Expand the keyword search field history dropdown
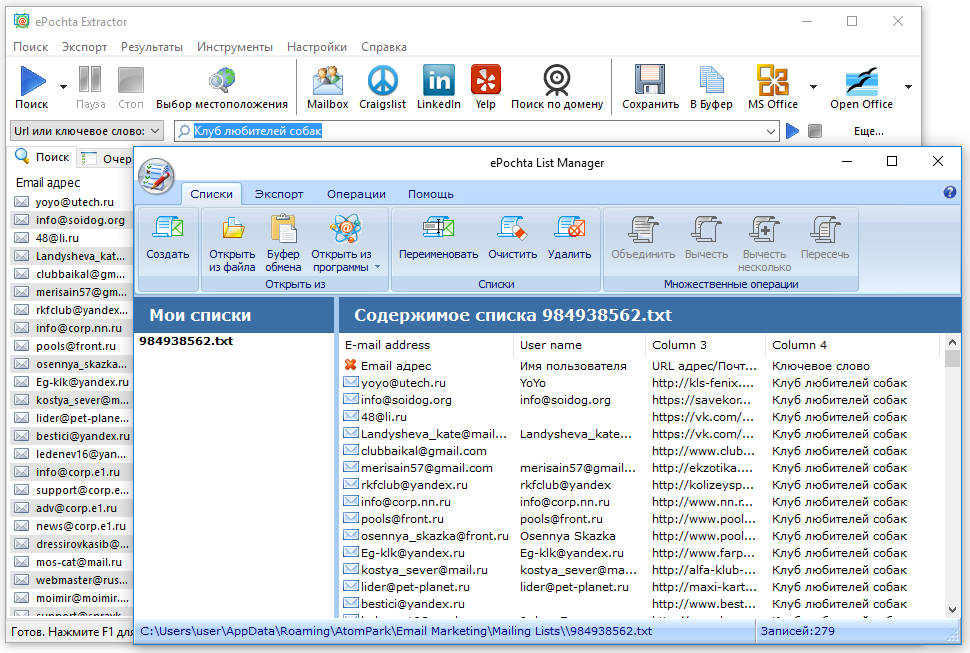 771,131
